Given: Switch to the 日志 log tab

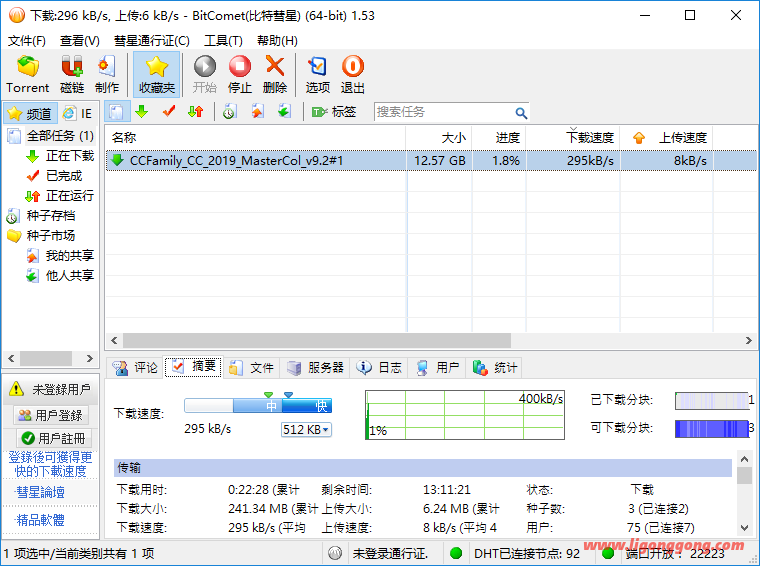Looking at the screenshot, I should coord(379,367).
